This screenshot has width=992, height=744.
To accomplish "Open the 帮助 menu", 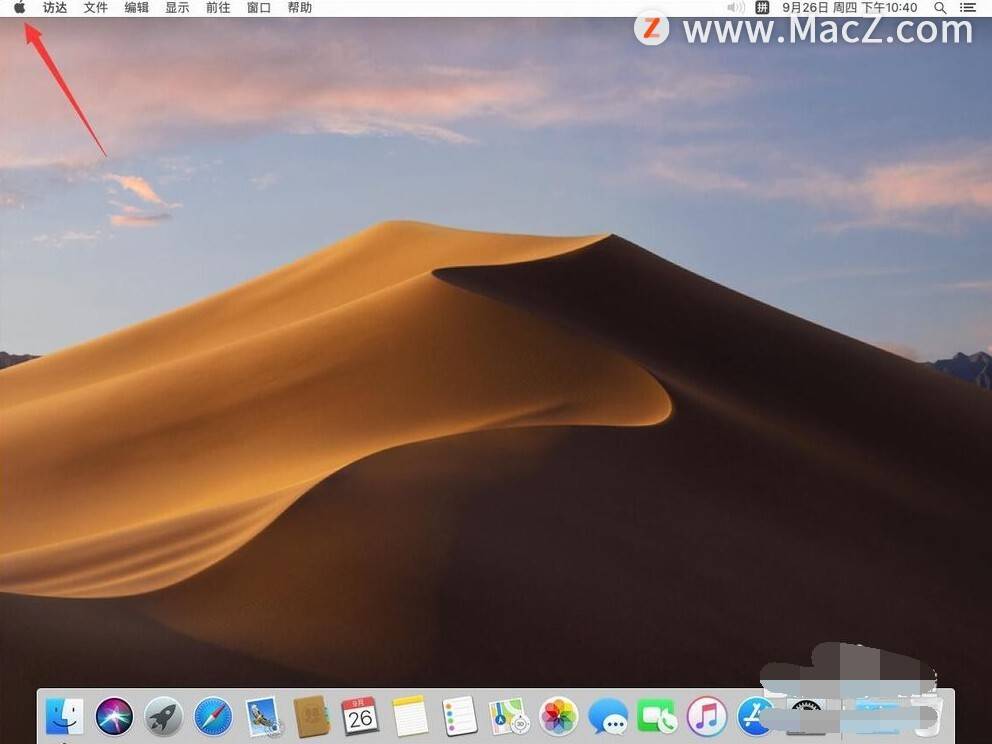I will tap(299, 8).
